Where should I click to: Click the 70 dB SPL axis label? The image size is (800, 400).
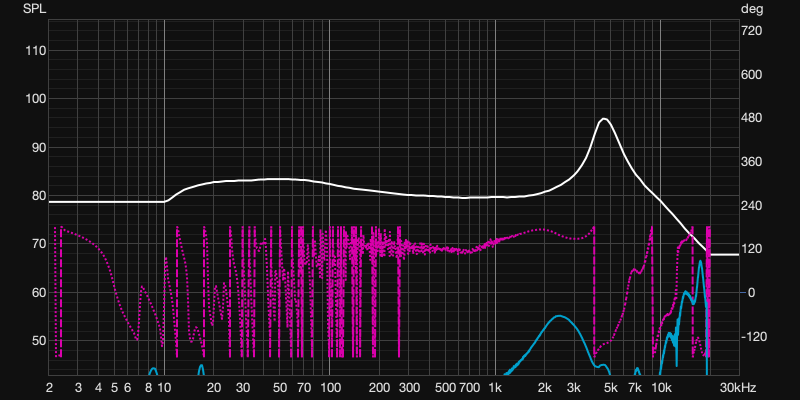point(35,244)
